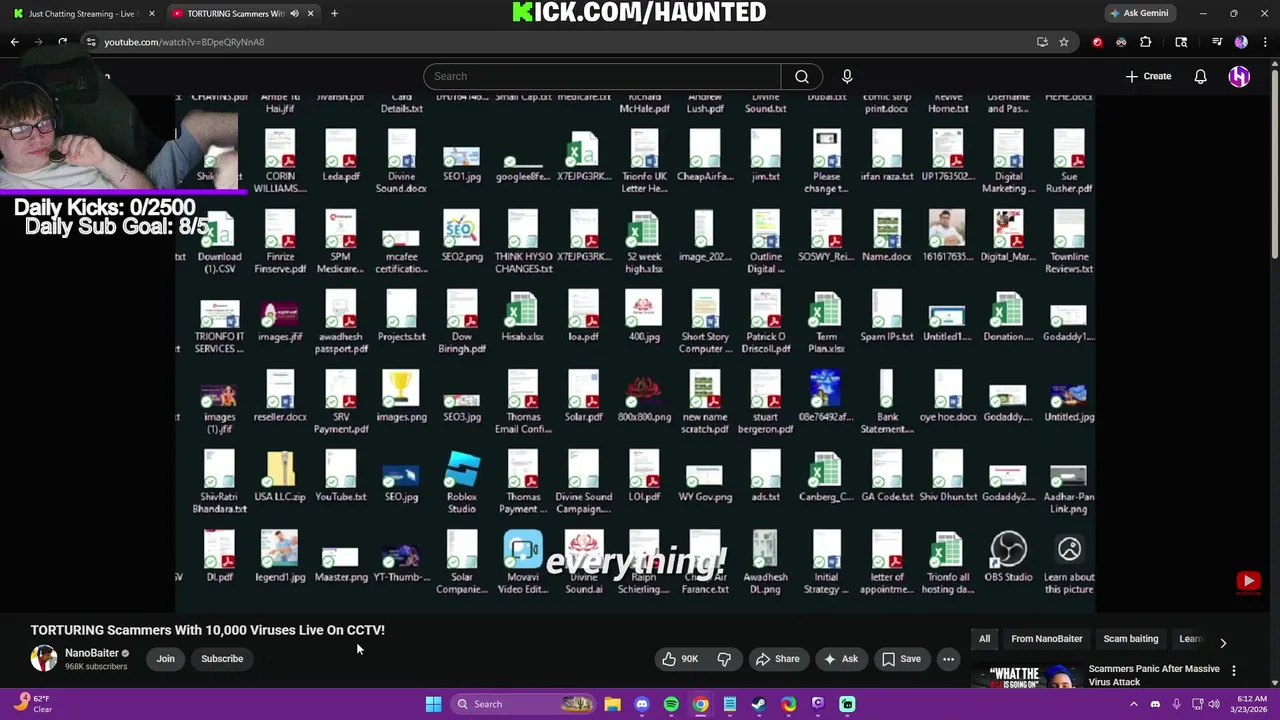Open Discord from taskbar
This screenshot has width=1280, height=720.
click(x=641, y=704)
